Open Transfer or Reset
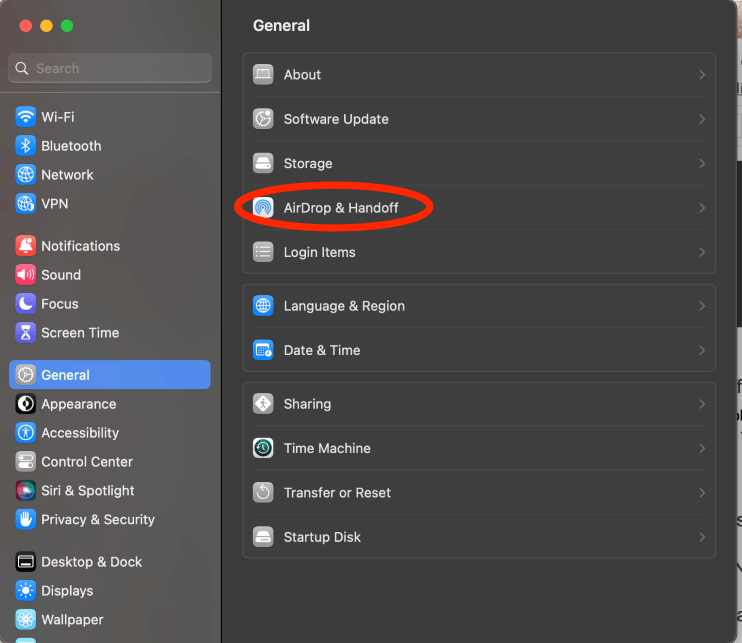 (x=337, y=493)
